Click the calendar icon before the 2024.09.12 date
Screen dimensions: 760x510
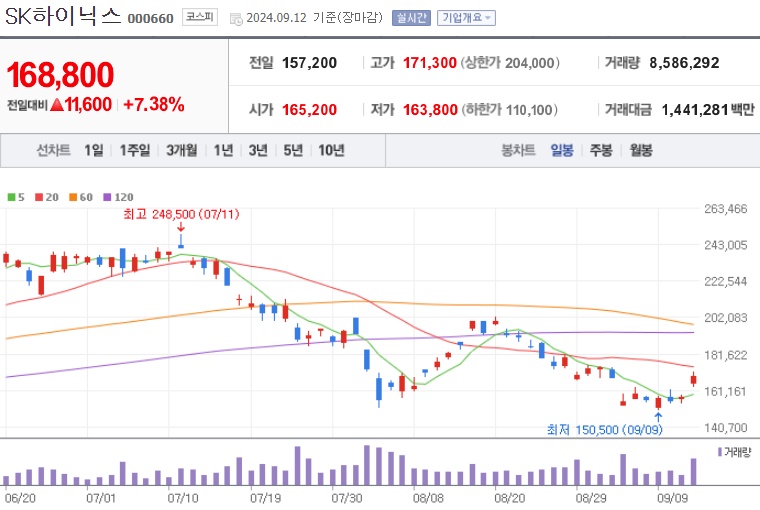coord(236,19)
